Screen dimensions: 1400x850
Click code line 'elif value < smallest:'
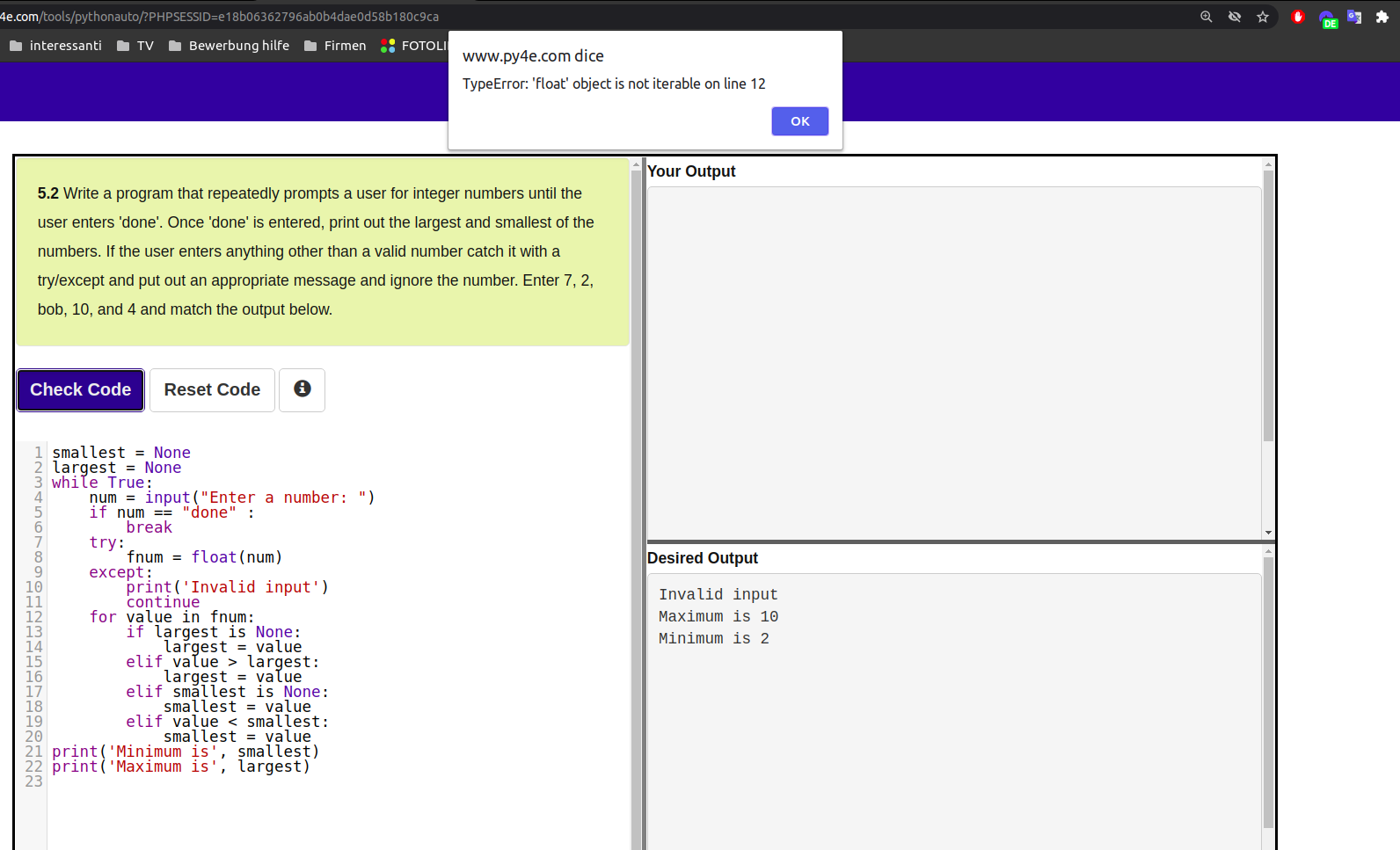pos(227,722)
